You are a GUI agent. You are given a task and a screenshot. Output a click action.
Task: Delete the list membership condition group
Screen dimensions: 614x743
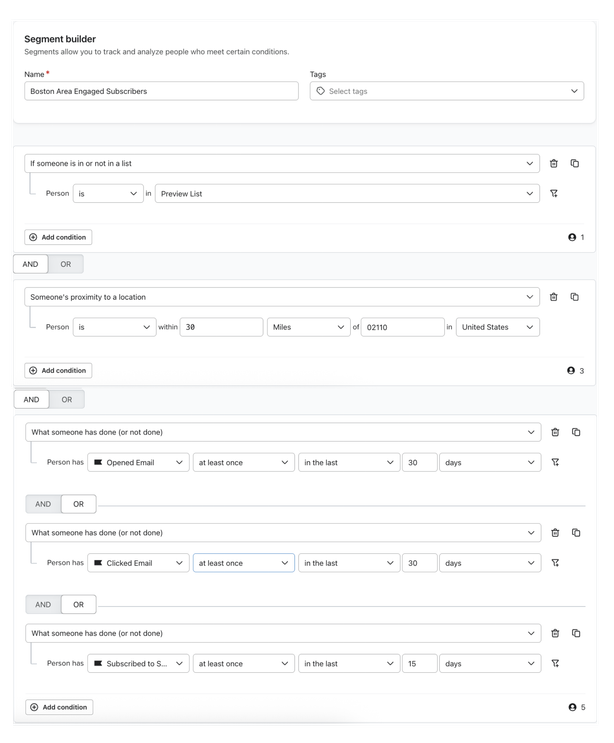[x=553, y=163]
